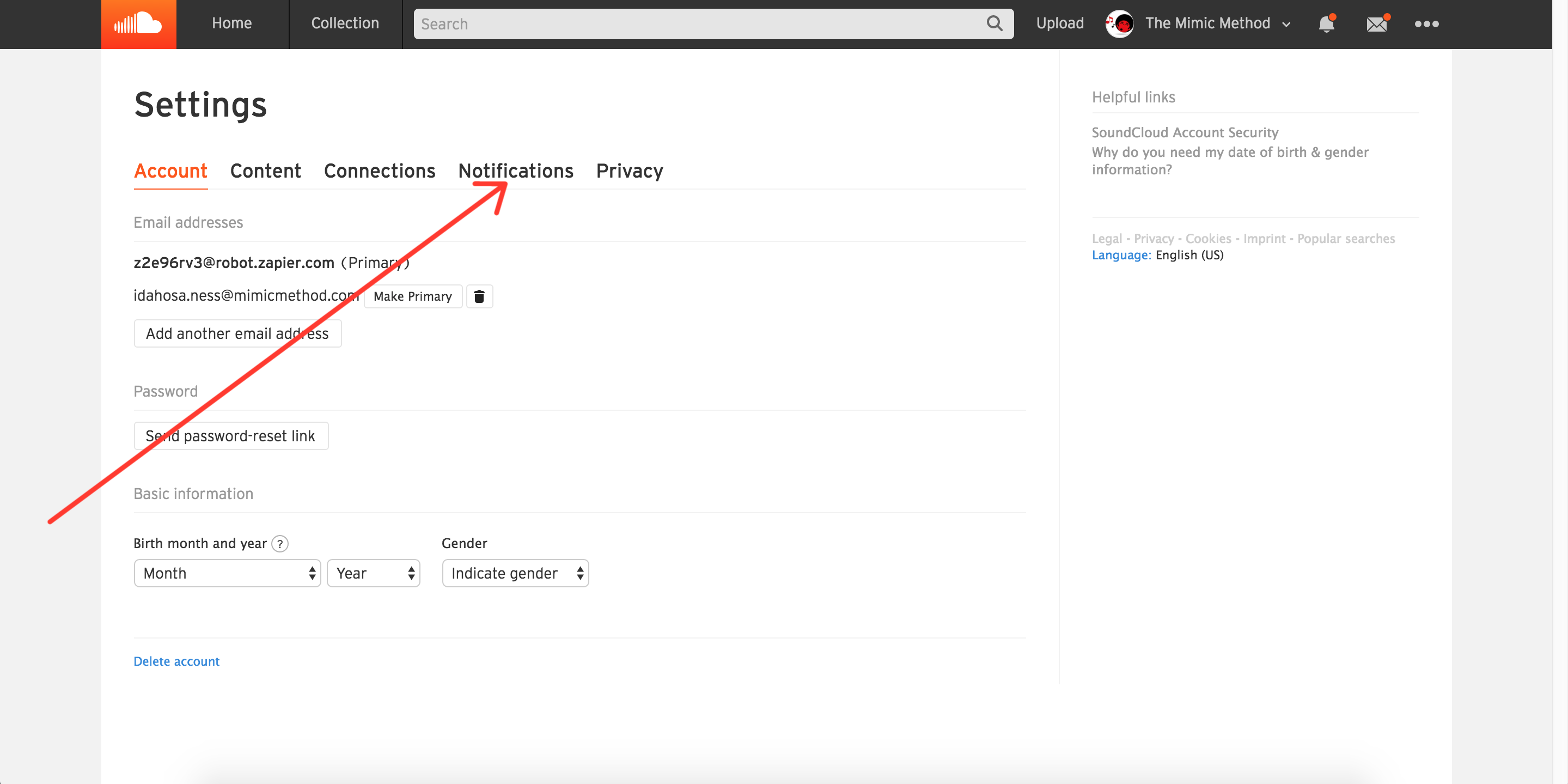Focus the Search input field

point(713,24)
